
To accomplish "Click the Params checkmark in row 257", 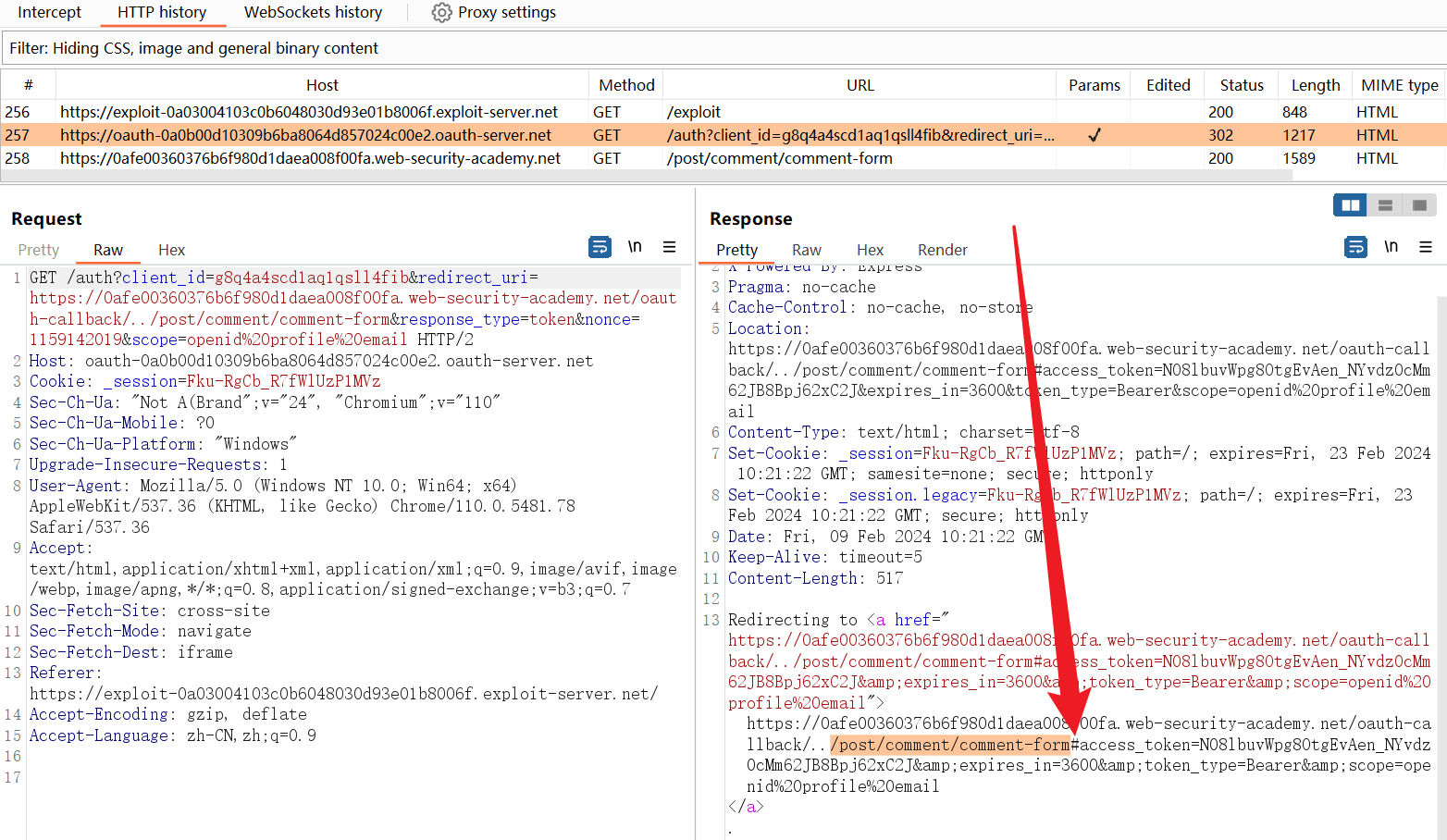I will (x=1095, y=135).
